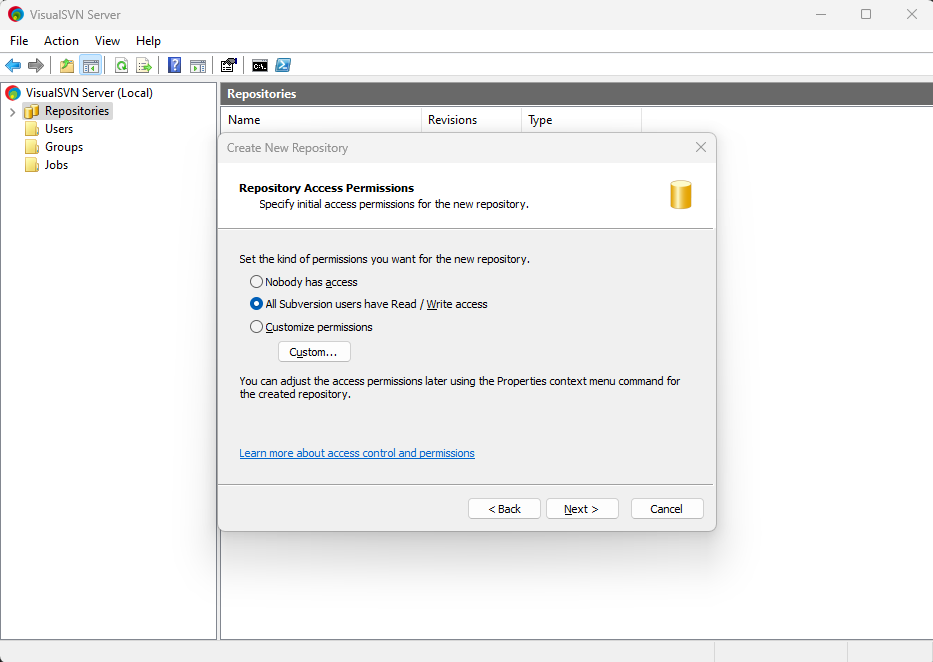
Task: Select the Users folder in tree
Action: coord(58,129)
